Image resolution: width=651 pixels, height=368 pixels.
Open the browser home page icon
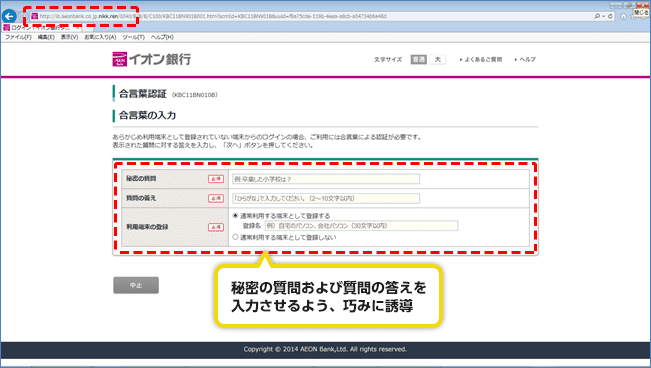pyautogui.click(x=623, y=16)
